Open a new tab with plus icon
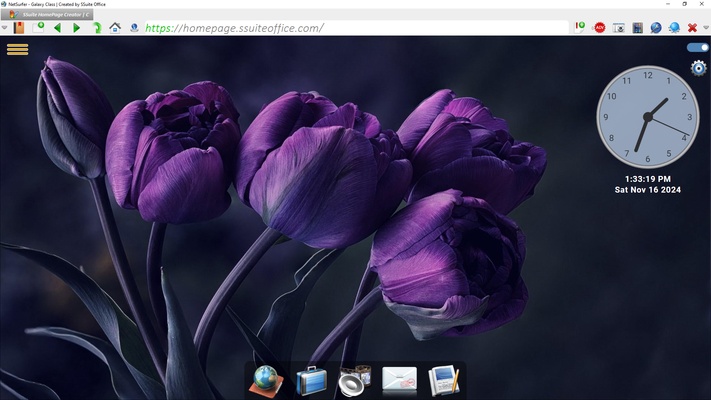 [x=38, y=27]
